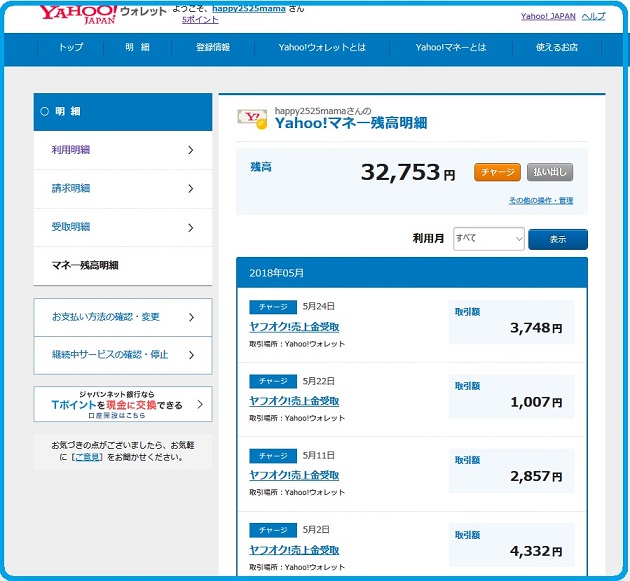Click the chevron arrow beside 受取明細
This screenshot has height=581, width=630.
pyautogui.click(x=191, y=228)
